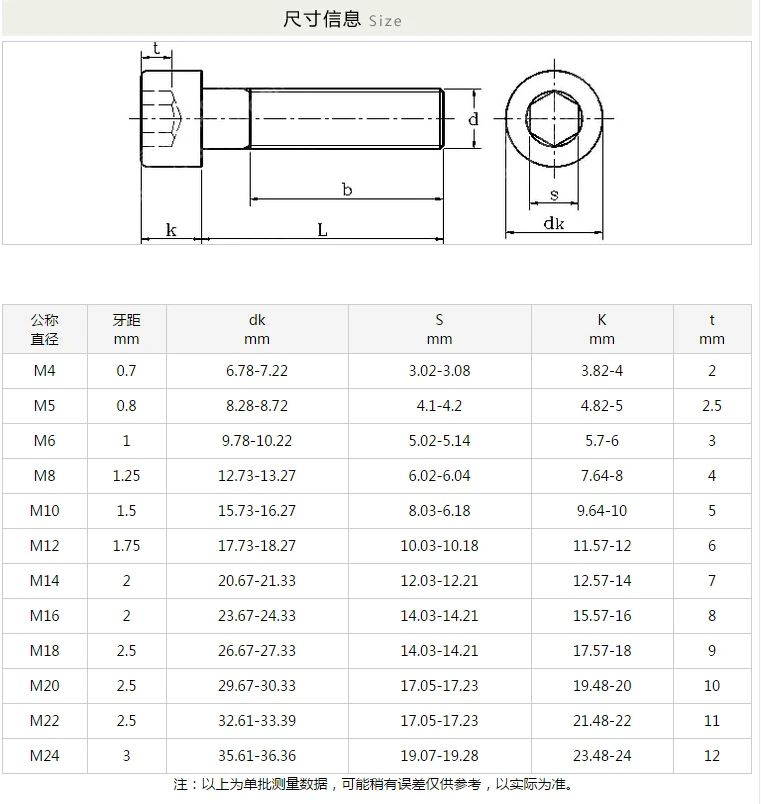Click the M22 row label

45,720
